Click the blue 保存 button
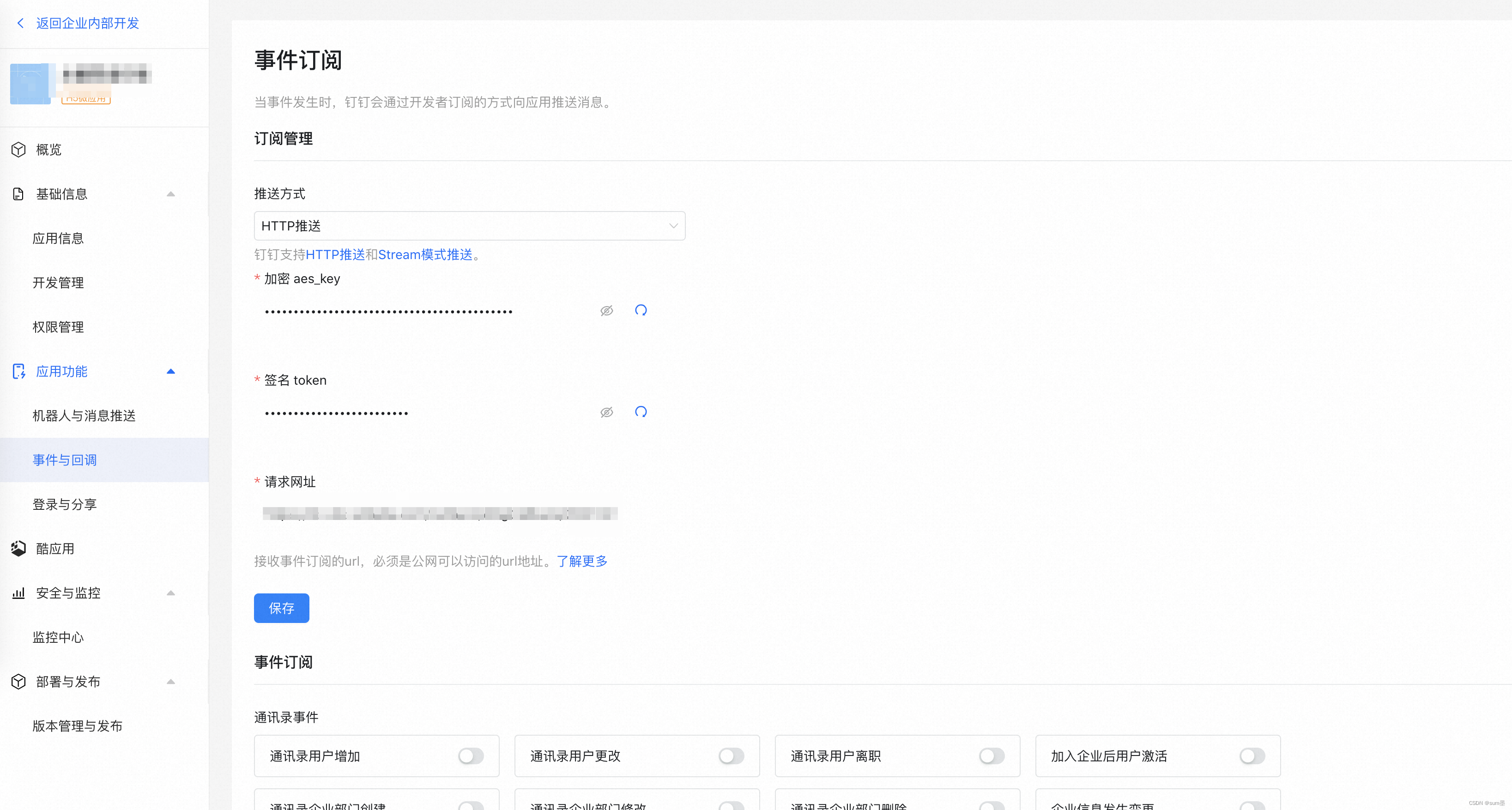This screenshot has height=810, width=1512. click(281, 608)
